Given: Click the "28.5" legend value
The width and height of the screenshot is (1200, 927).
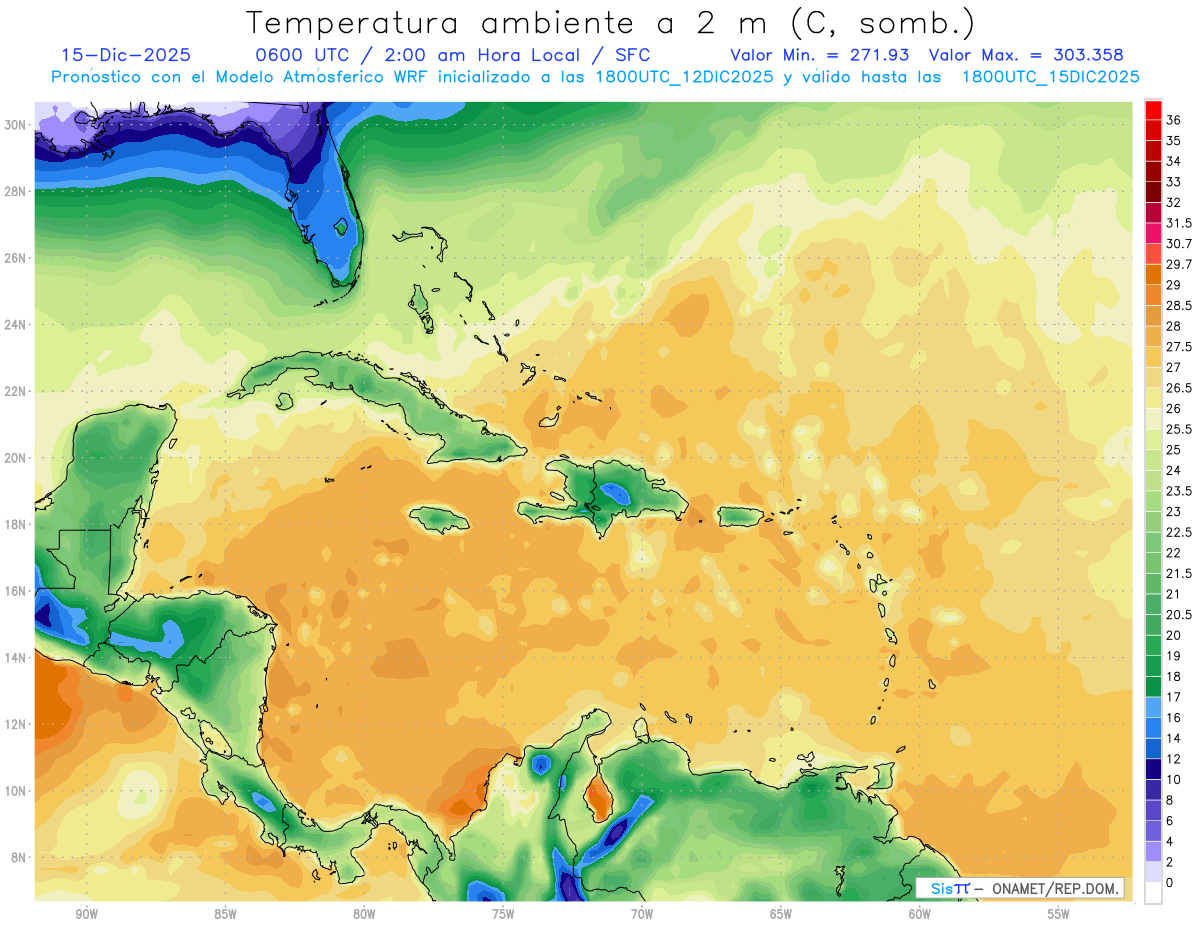Looking at the screenshot, I should tap(1179, 305).
